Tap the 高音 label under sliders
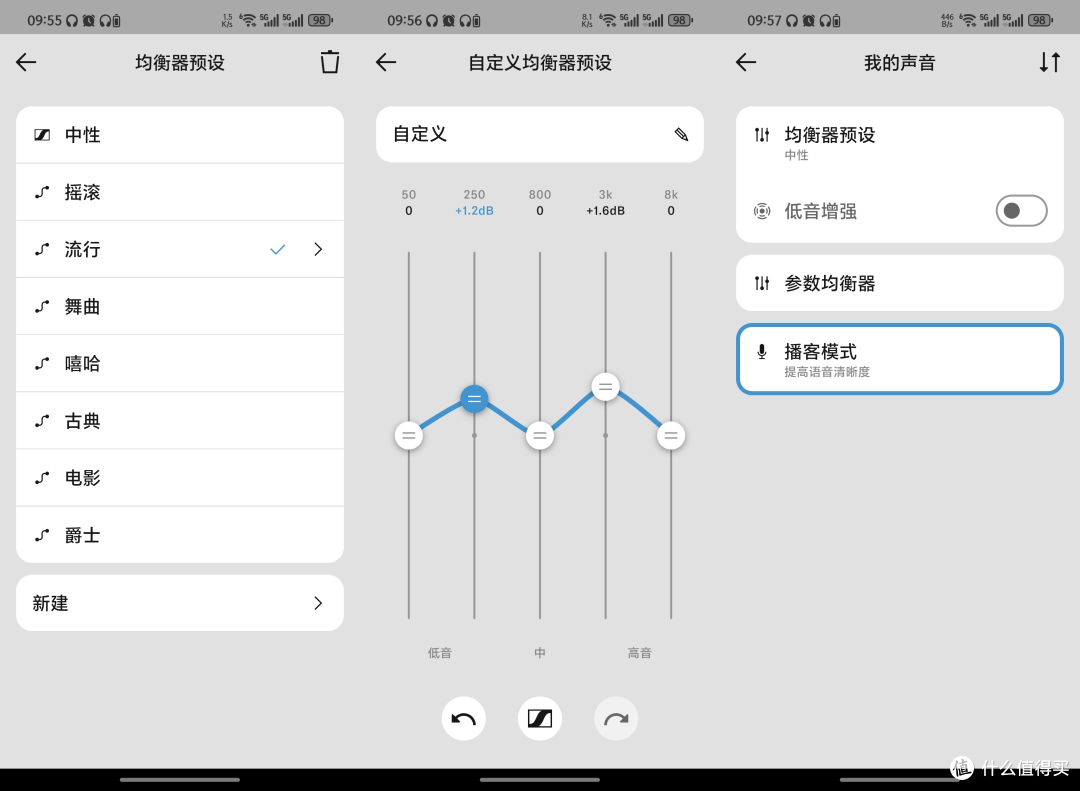Viewport: 1080px width, 791px height. [639, 653]
